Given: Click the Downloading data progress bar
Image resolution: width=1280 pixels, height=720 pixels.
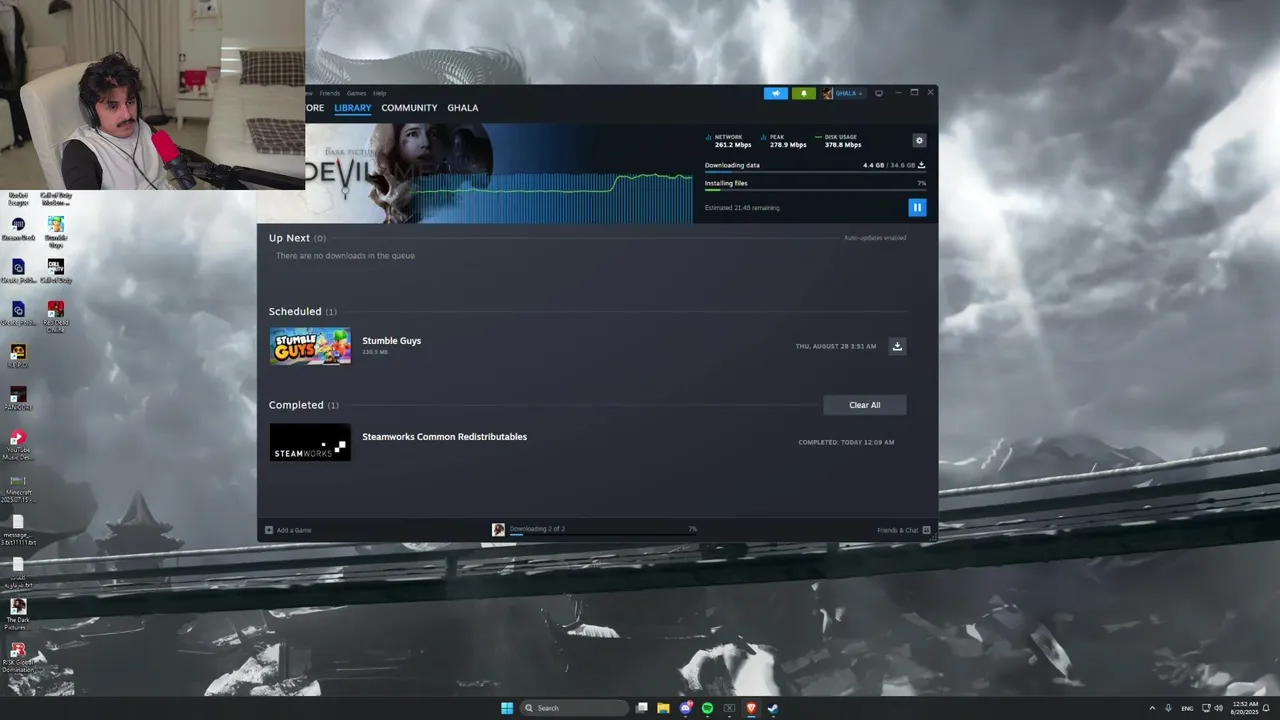Looking at the screenshot, I should pos(815,172).
